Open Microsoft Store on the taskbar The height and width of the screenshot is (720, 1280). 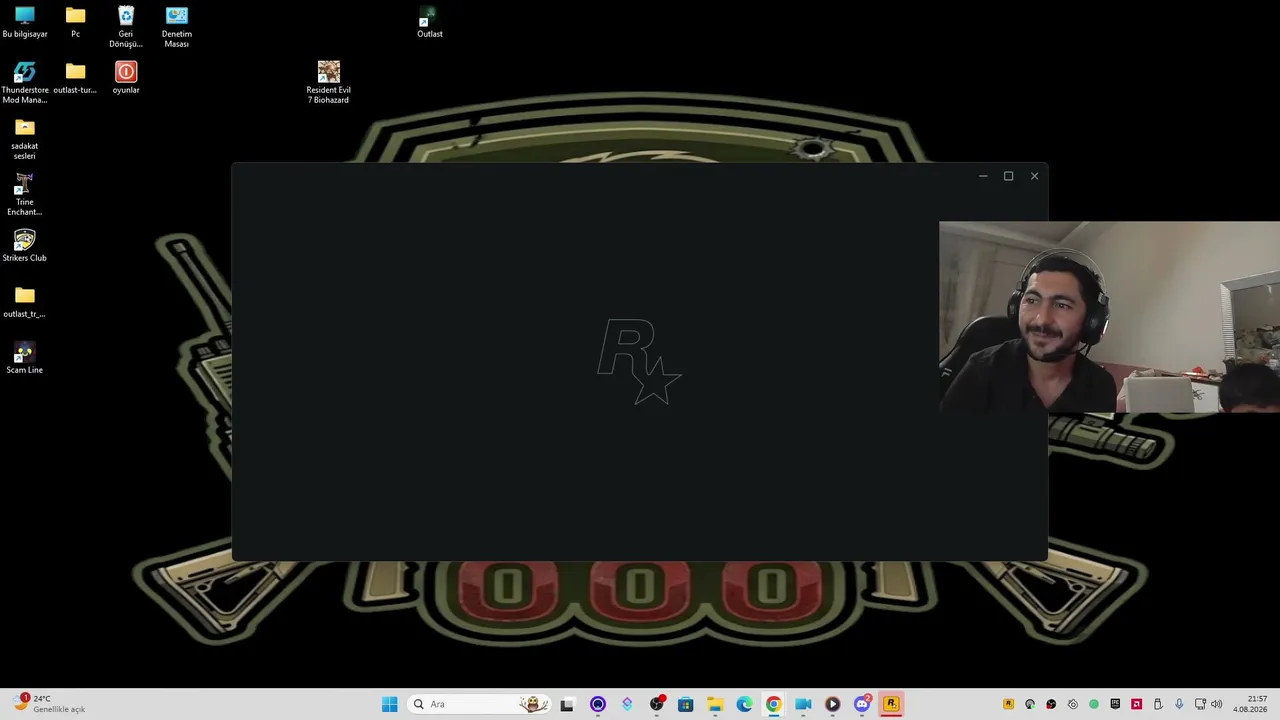tap(685, 704)
